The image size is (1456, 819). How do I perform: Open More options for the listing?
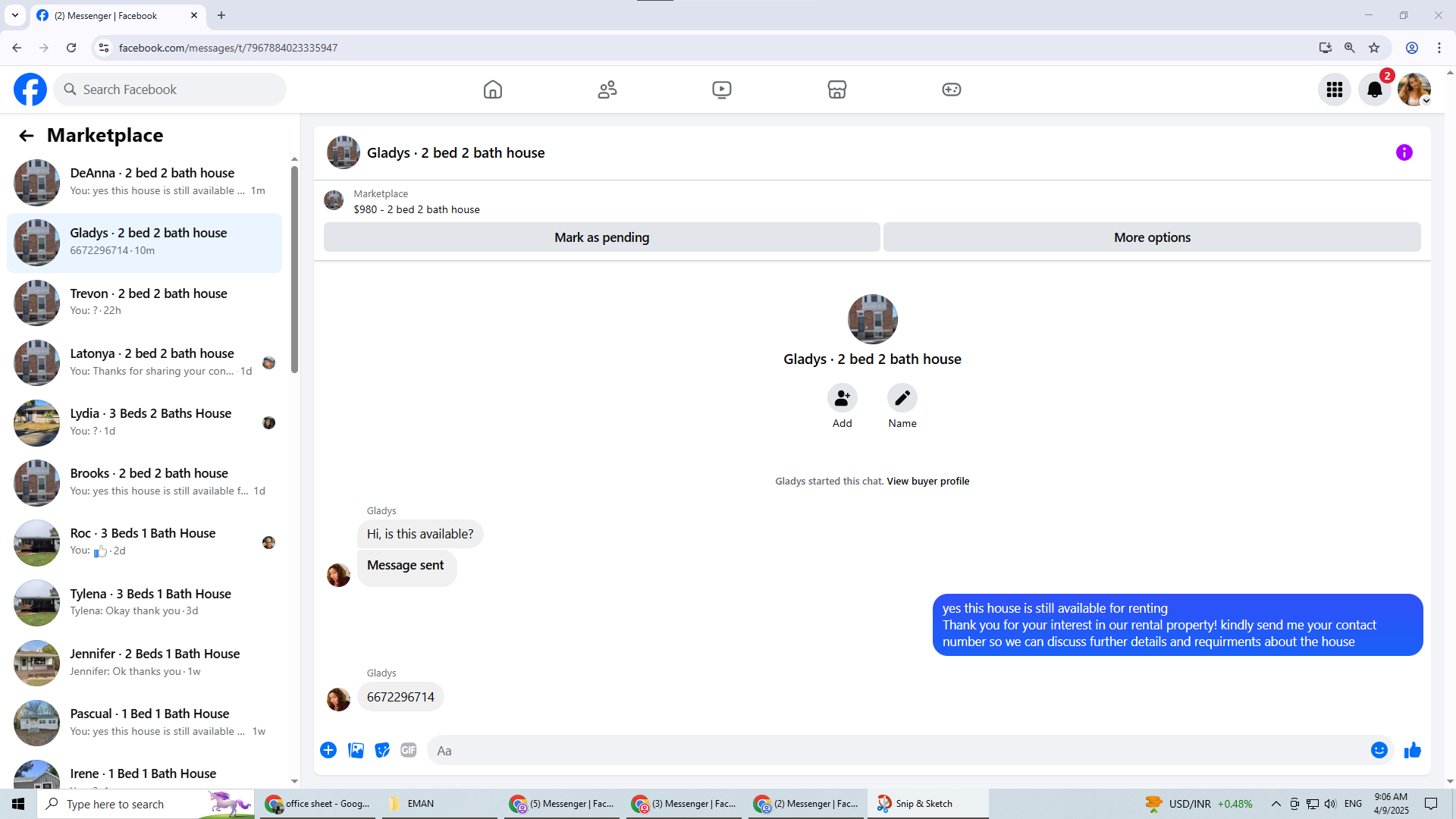point(1152,237)
